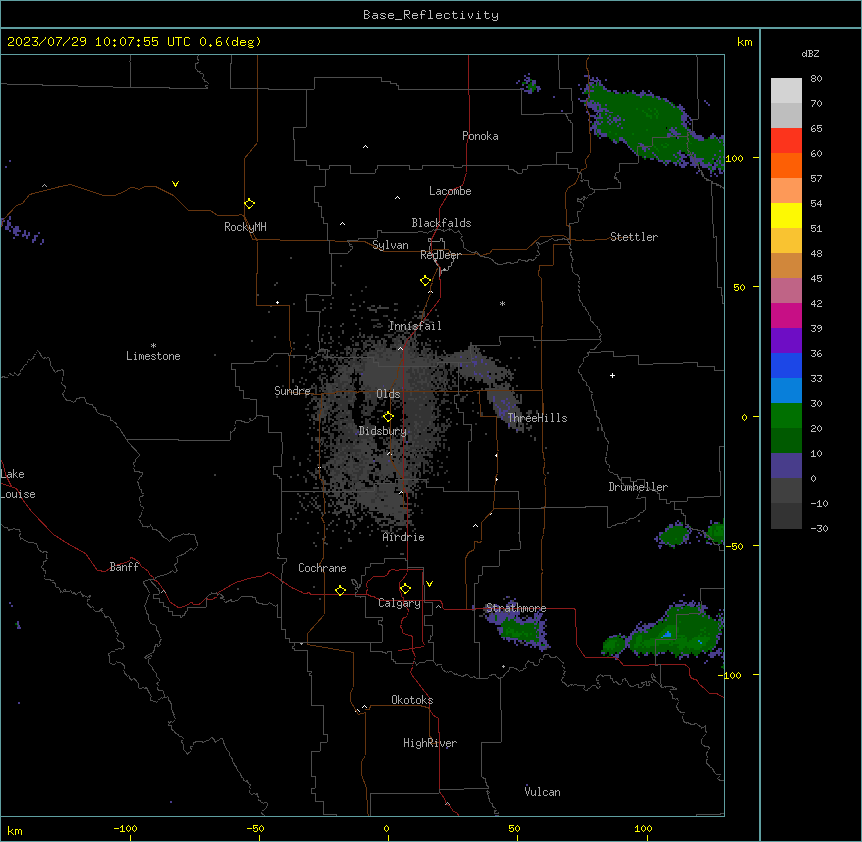Screen dimensions: 862x842
Task: Click the Limestone label
Action: pyautogui.click(x=153, y=356)
